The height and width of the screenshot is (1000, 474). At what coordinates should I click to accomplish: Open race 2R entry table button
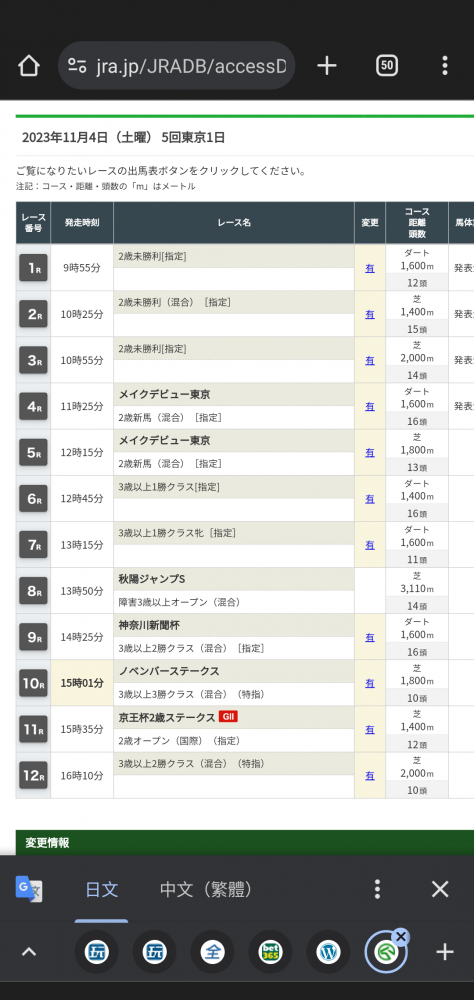[x=33, y=314]
